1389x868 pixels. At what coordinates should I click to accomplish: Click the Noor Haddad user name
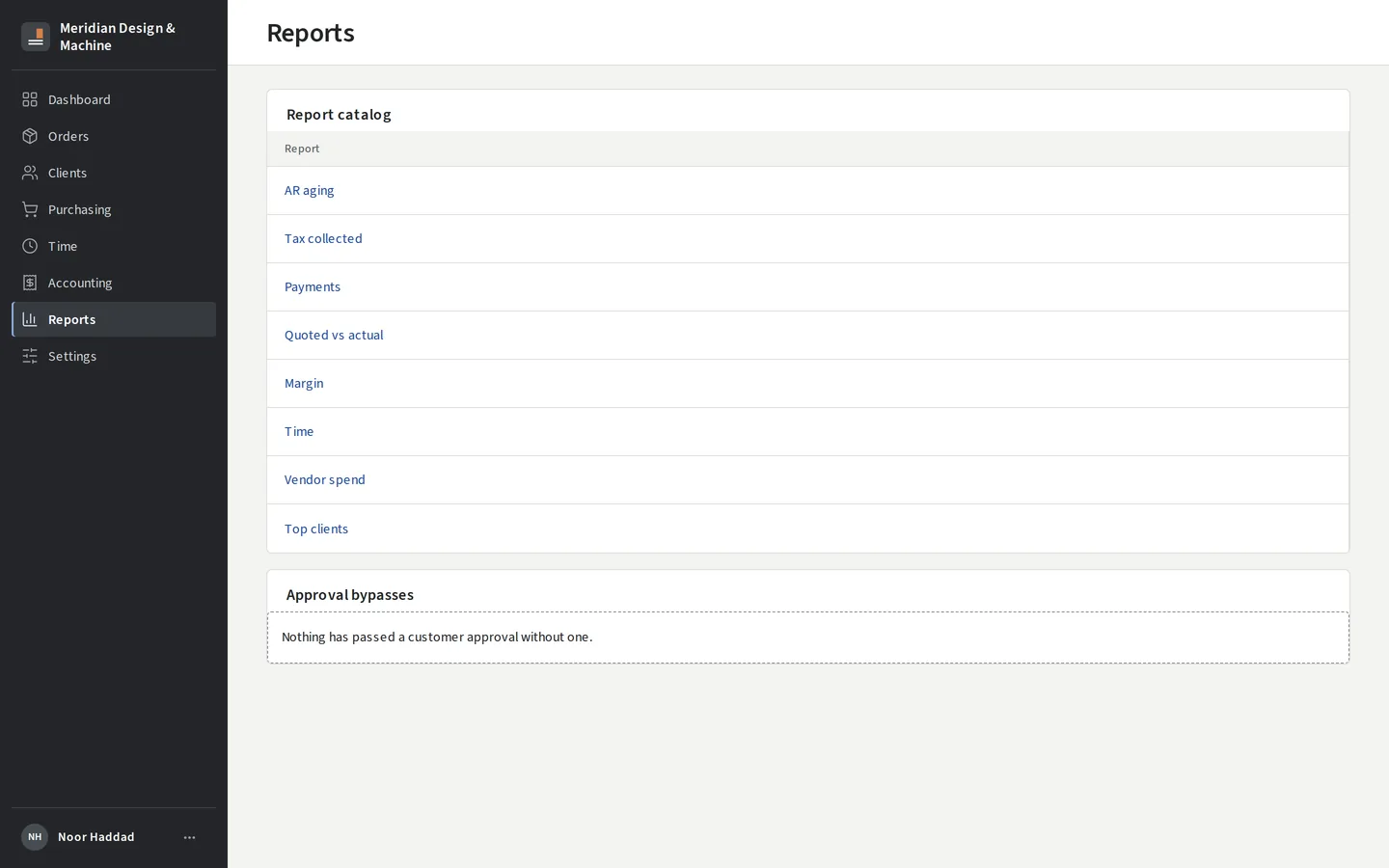[96, 837]
